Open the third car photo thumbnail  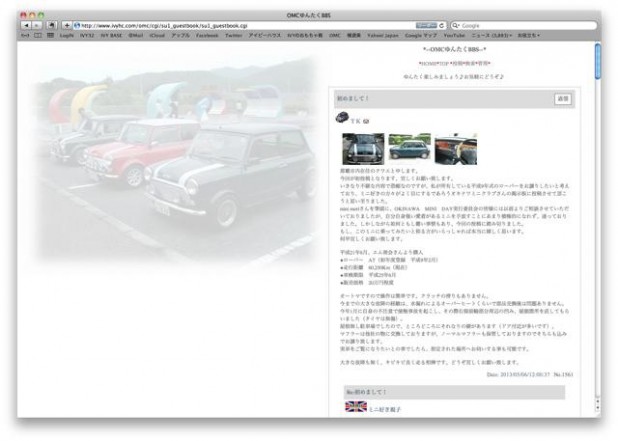click(455, 149)
